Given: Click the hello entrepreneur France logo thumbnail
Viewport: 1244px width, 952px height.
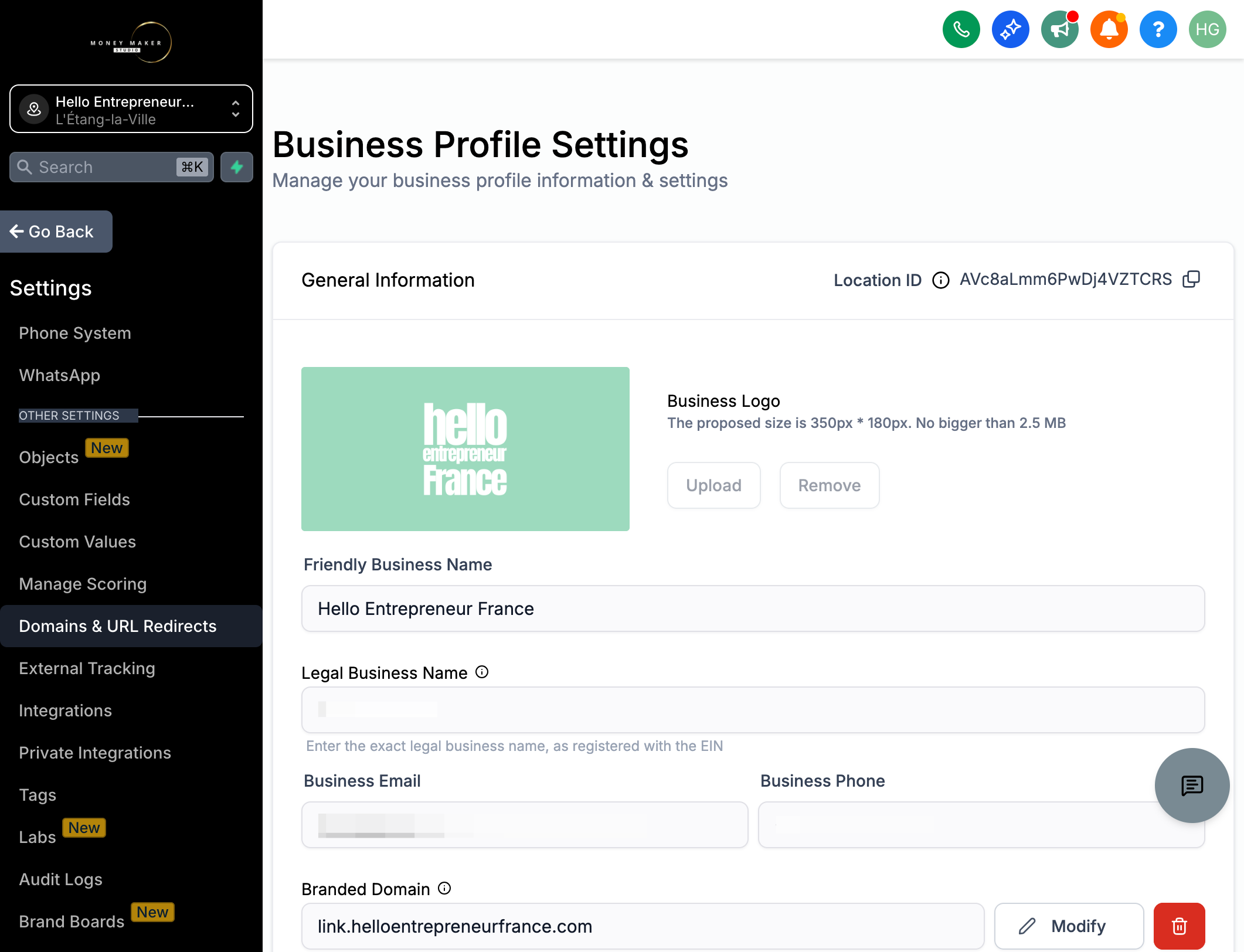Looking at the screenshot, I should (465, 449).
